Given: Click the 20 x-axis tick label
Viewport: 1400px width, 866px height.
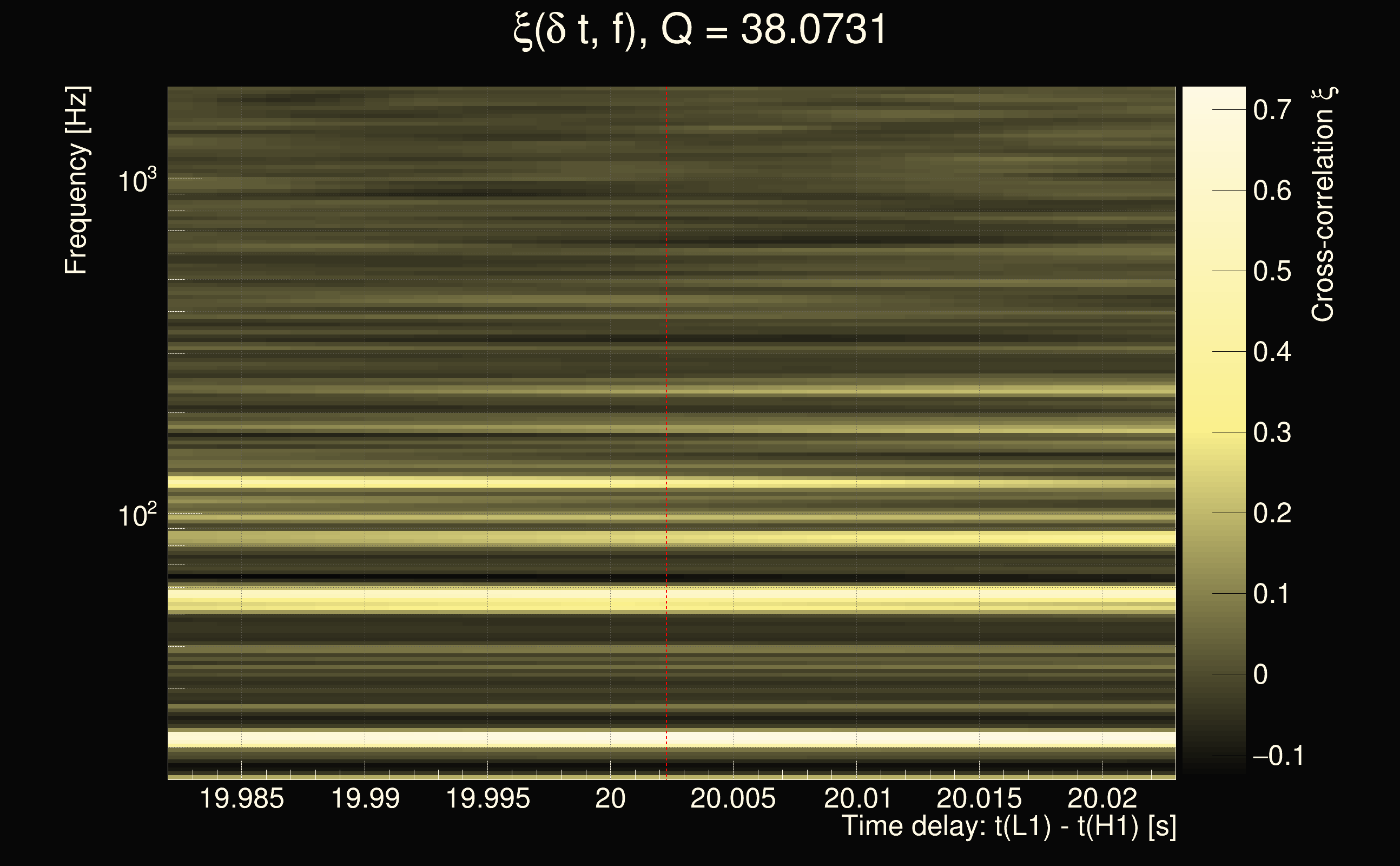Looking at the screenshot, I should 610,798.
